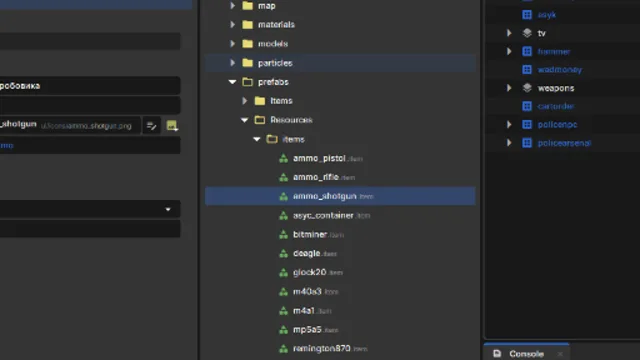Click the ammo_rifle item file icon
Viewport: 640px width, 360px height.
coord(283,178)
